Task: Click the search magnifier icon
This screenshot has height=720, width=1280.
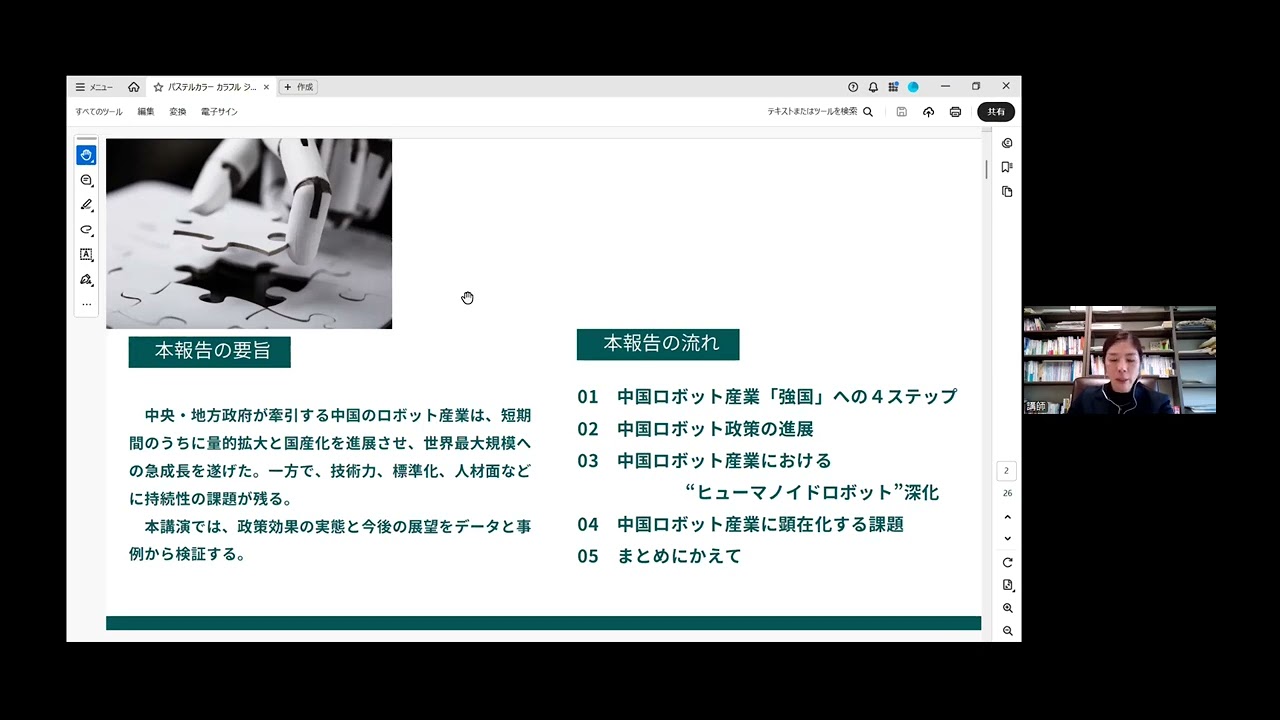Action: [868, 112]
